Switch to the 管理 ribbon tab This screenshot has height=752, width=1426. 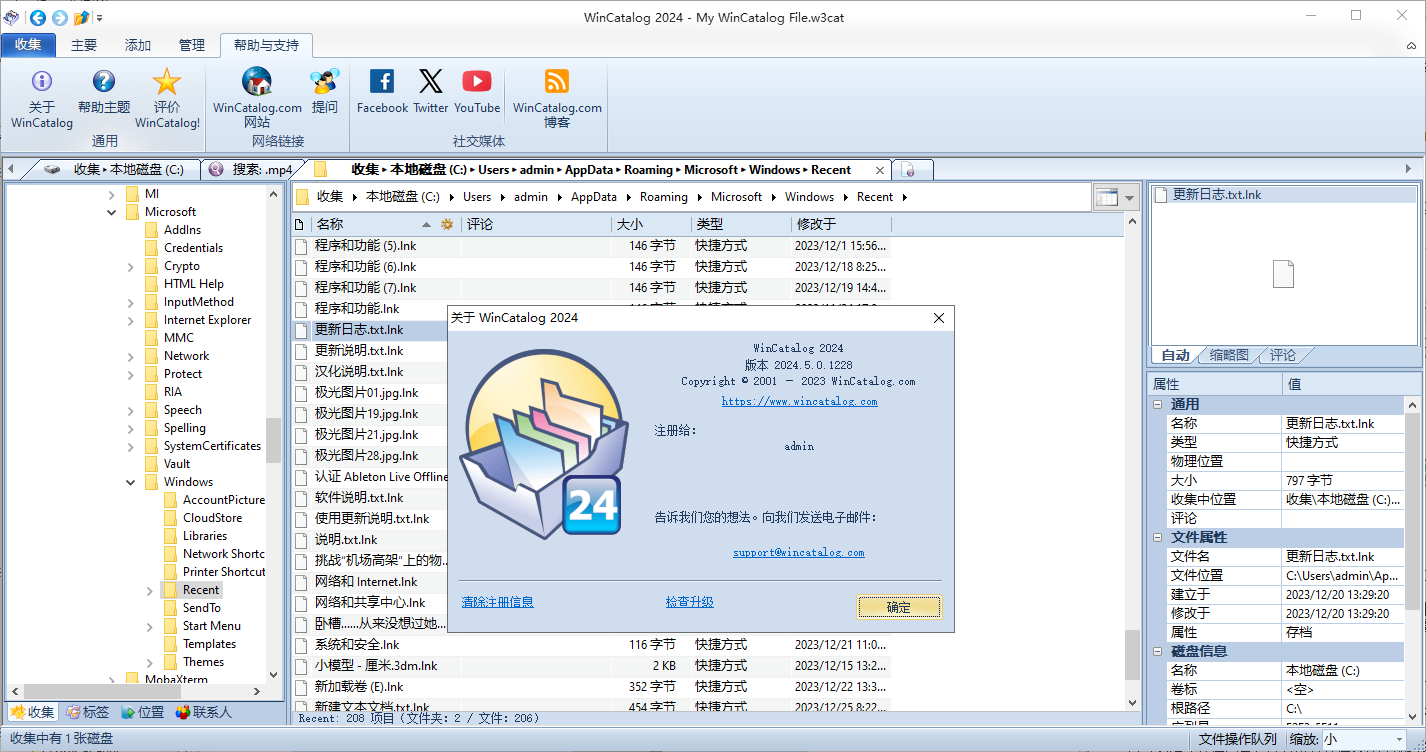click(192, 45)
